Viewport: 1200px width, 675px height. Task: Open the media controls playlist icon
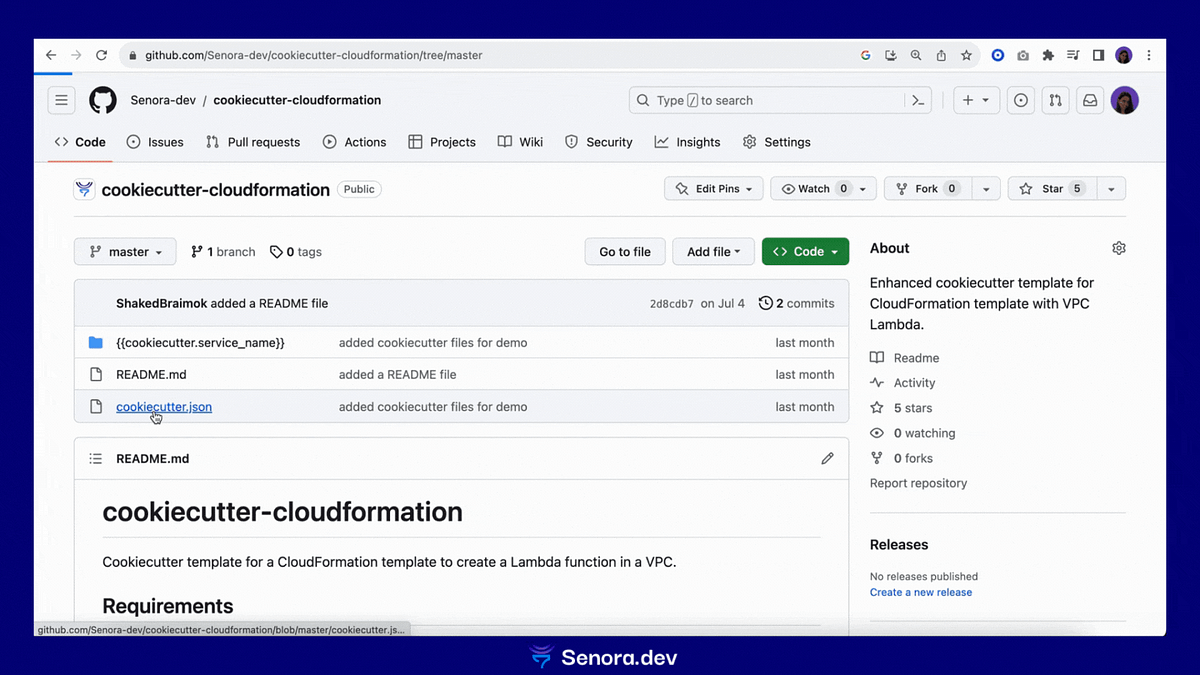tap(1073, 55)
